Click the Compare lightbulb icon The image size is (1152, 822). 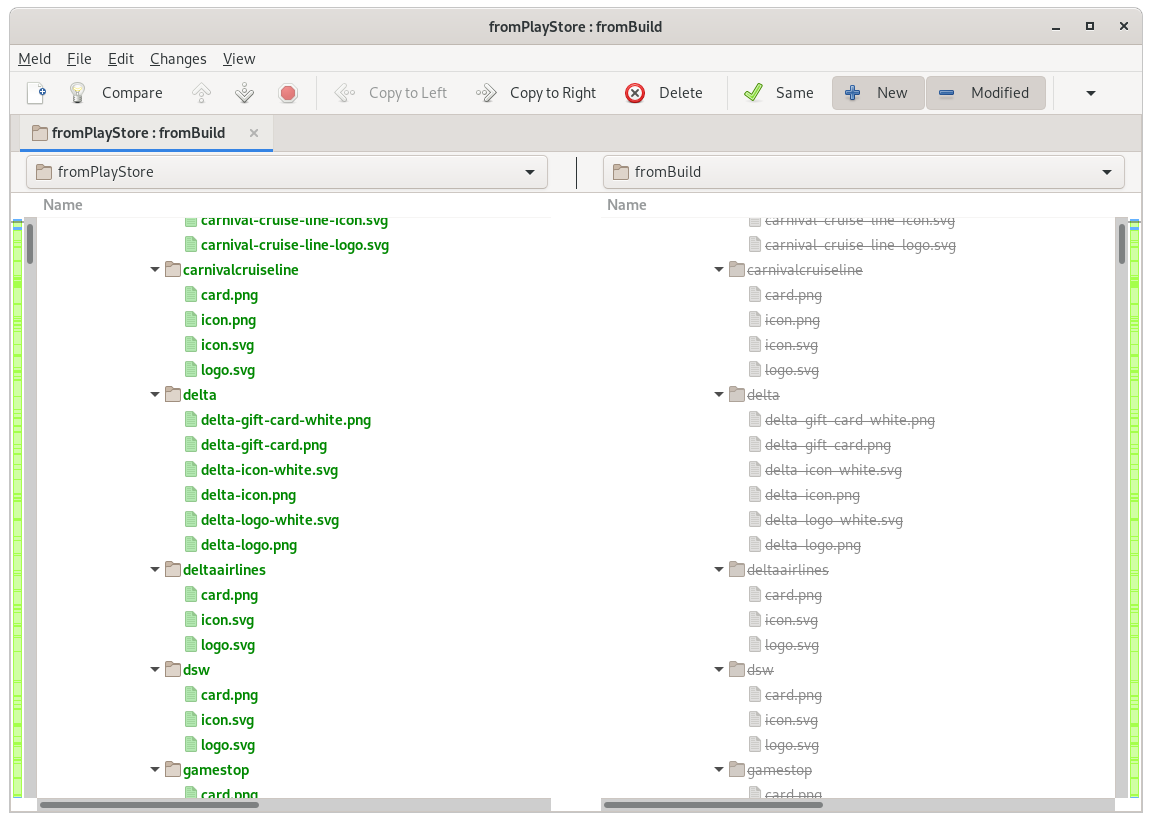[77, 93]
